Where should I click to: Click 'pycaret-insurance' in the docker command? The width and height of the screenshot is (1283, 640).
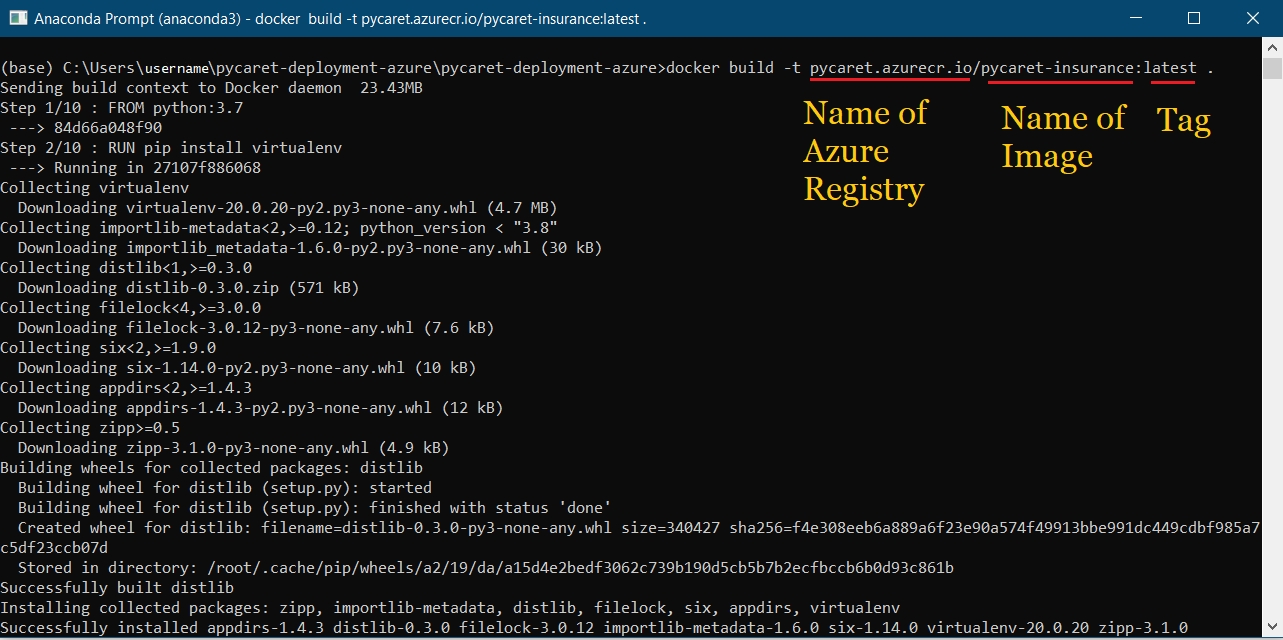(1059, 68)
